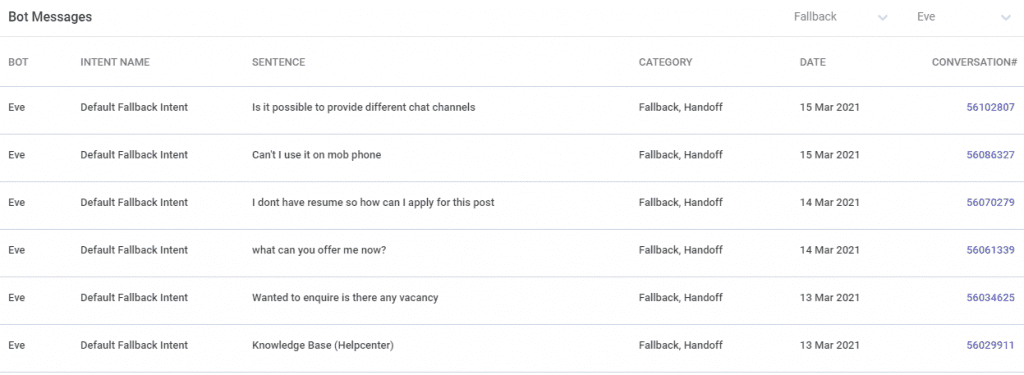Open conversation 56070279
This screenshot has width=1024, height=375.
point(990,203)
